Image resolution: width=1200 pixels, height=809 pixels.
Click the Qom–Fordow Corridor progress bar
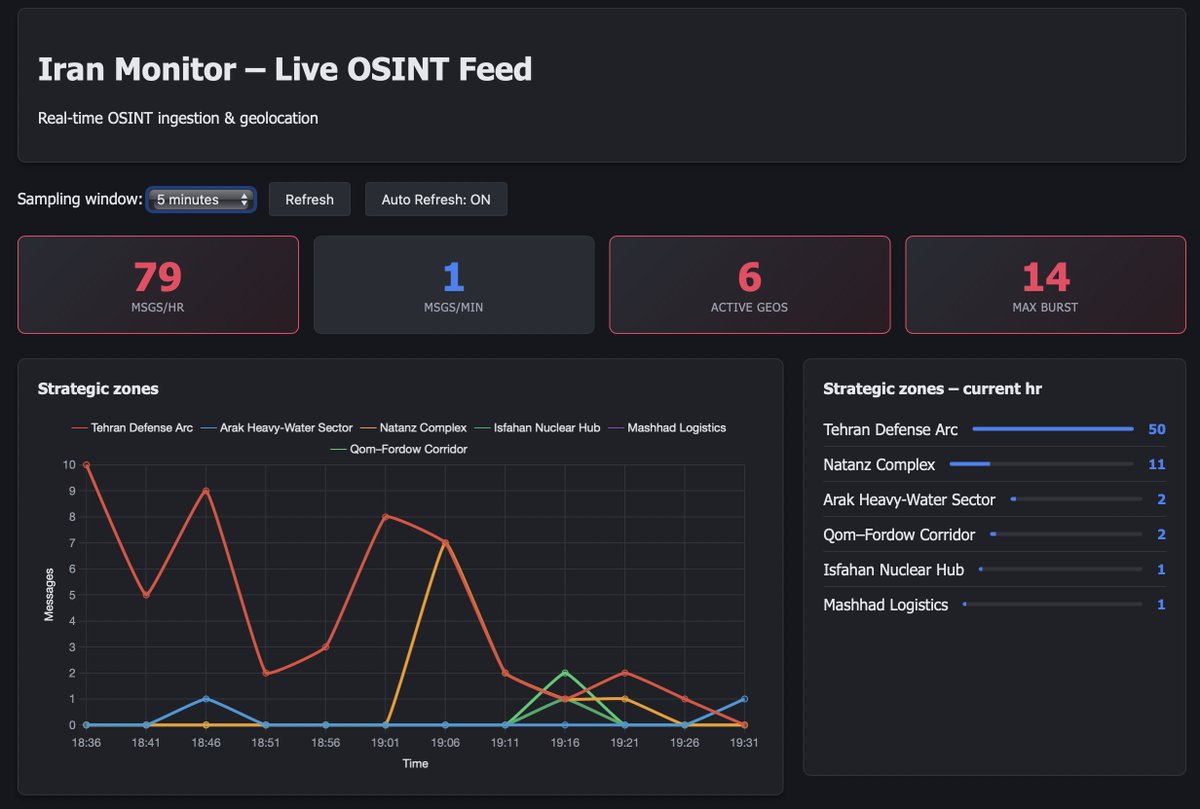pos(1066,534)
